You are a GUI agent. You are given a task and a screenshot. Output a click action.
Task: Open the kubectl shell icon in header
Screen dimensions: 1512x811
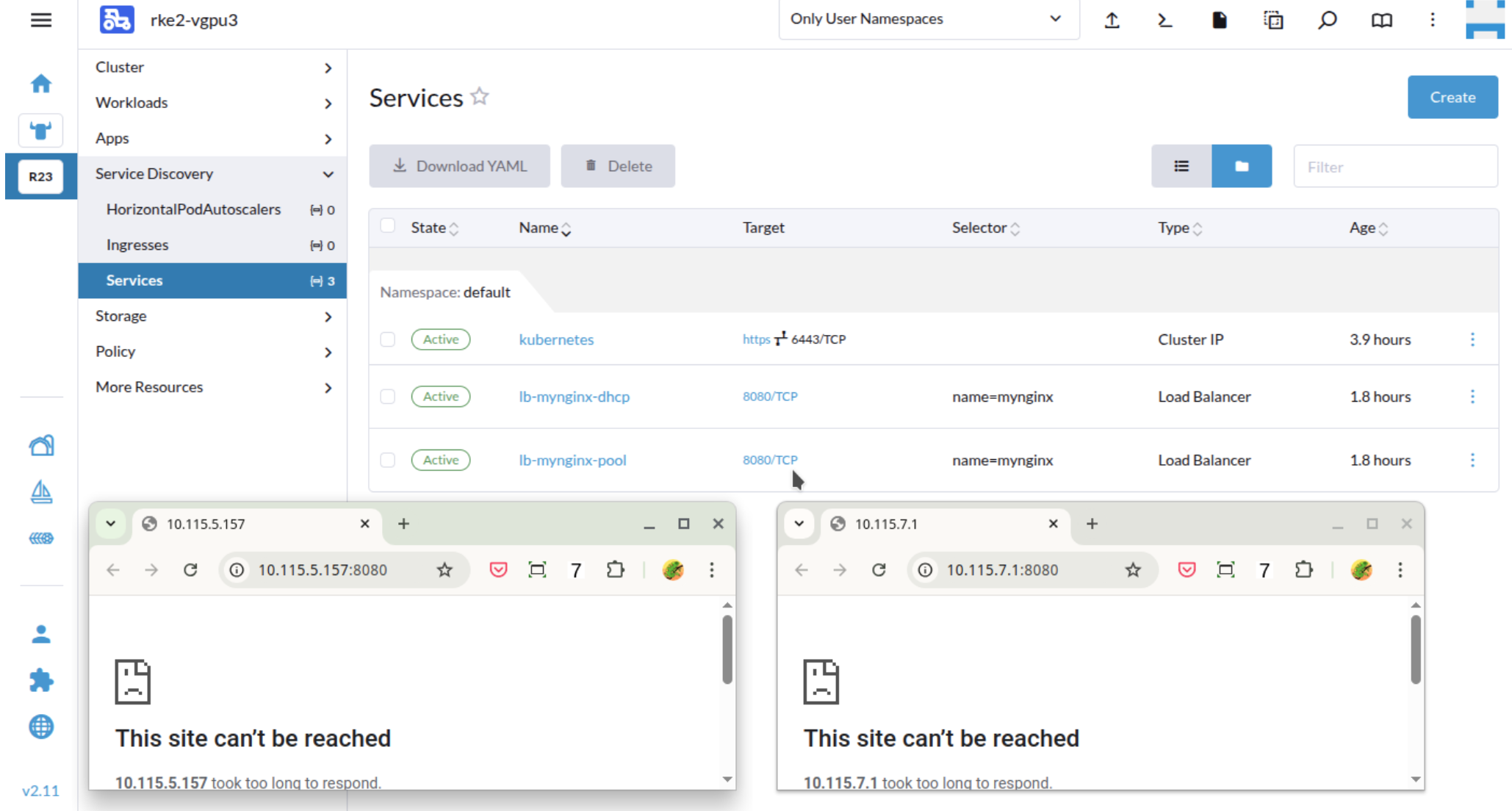tap(1164, 20)
